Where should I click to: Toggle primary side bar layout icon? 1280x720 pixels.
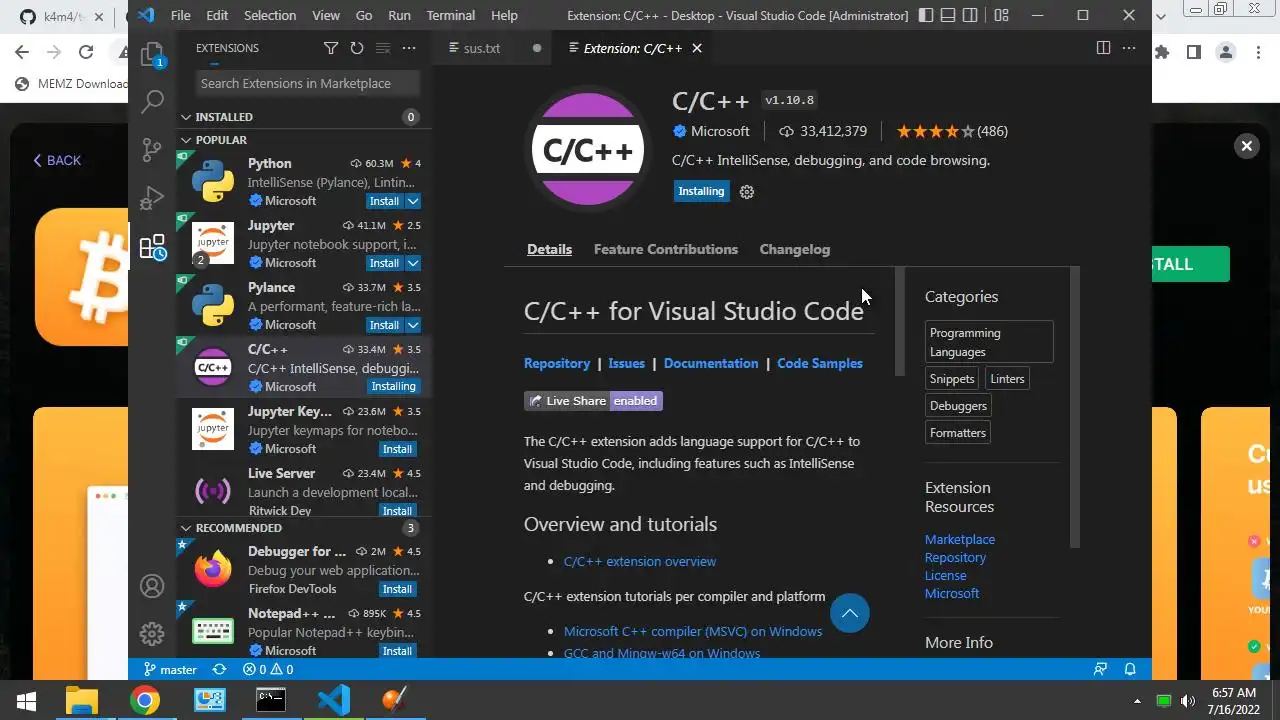click(x=926, y=15)
